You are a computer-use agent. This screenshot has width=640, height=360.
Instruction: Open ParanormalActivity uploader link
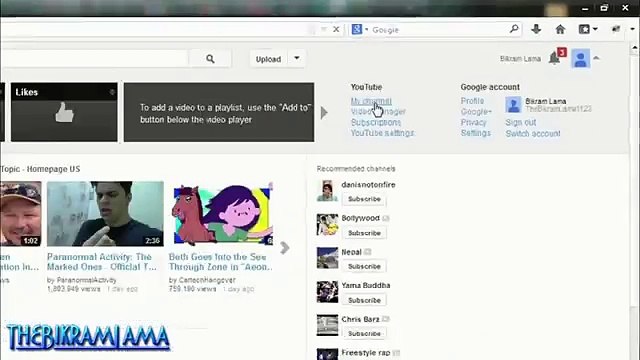pyautogui.click(x=86, y=280)
